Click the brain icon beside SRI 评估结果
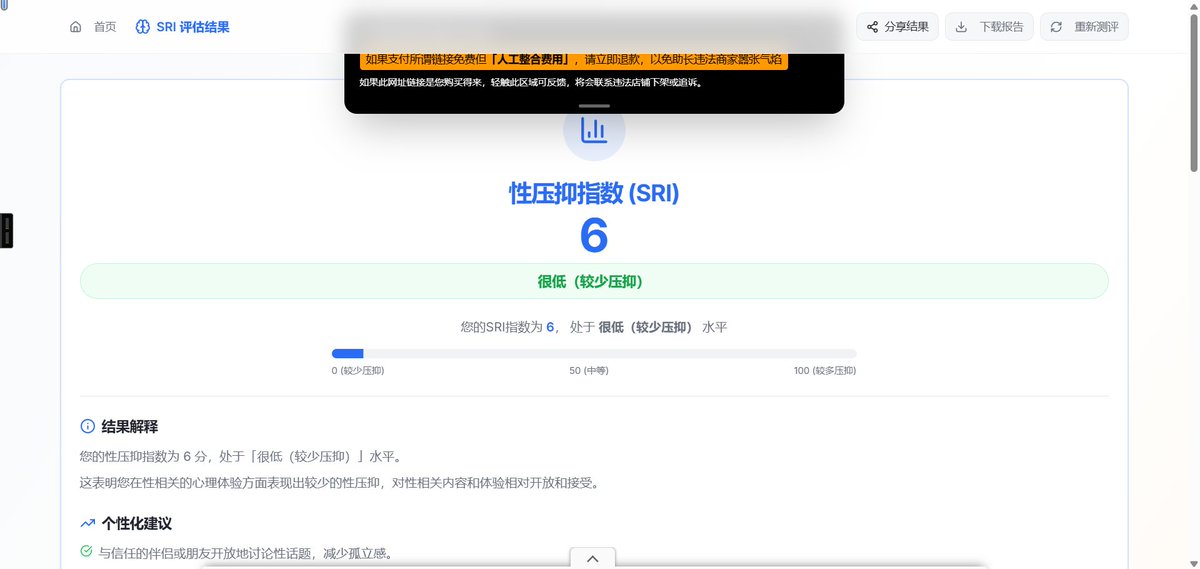Image resolution: width=1200 pixels, height=569 pixels. (143, 27)
